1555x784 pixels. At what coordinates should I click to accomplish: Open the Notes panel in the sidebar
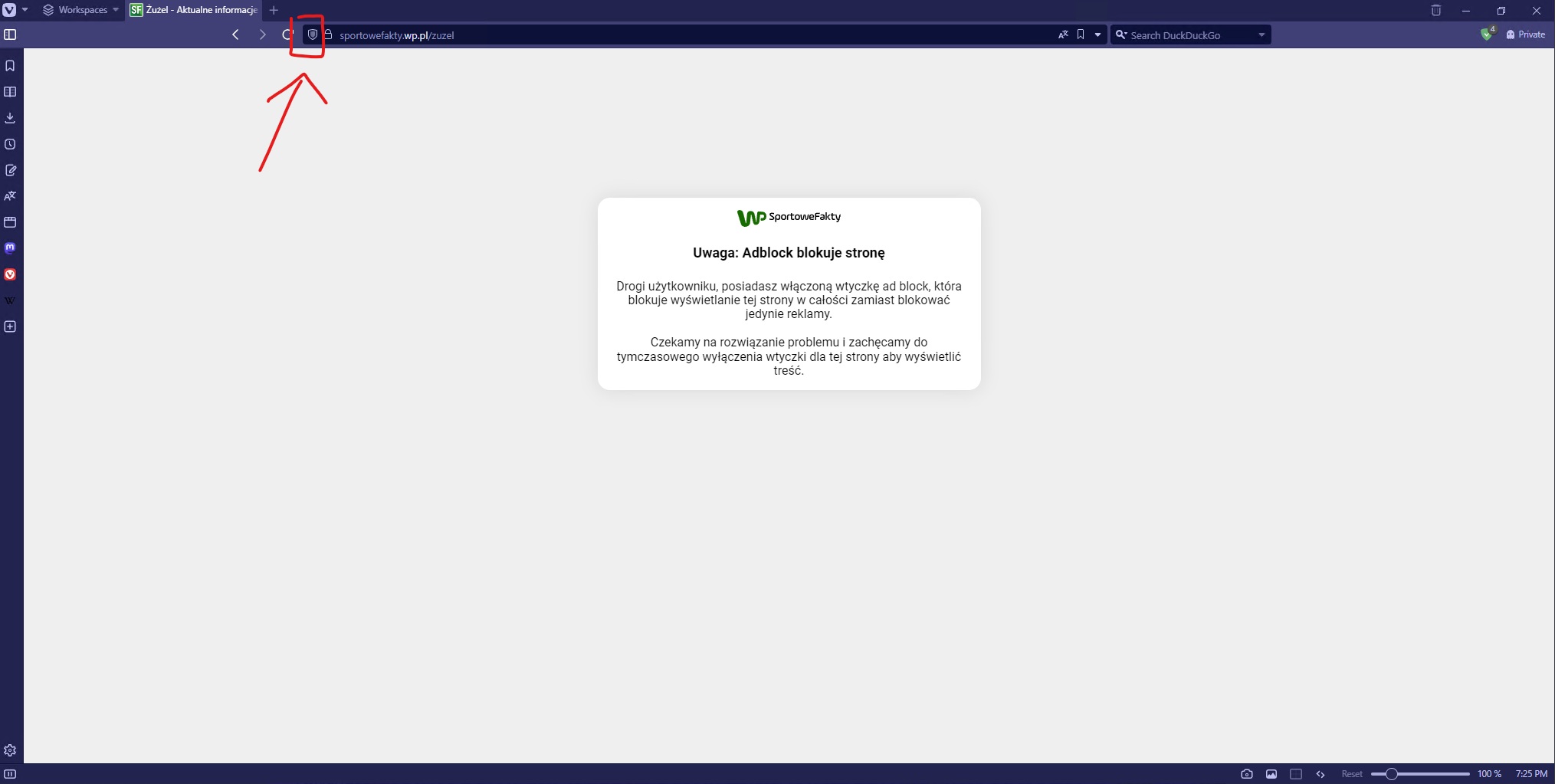coord(10,170)
